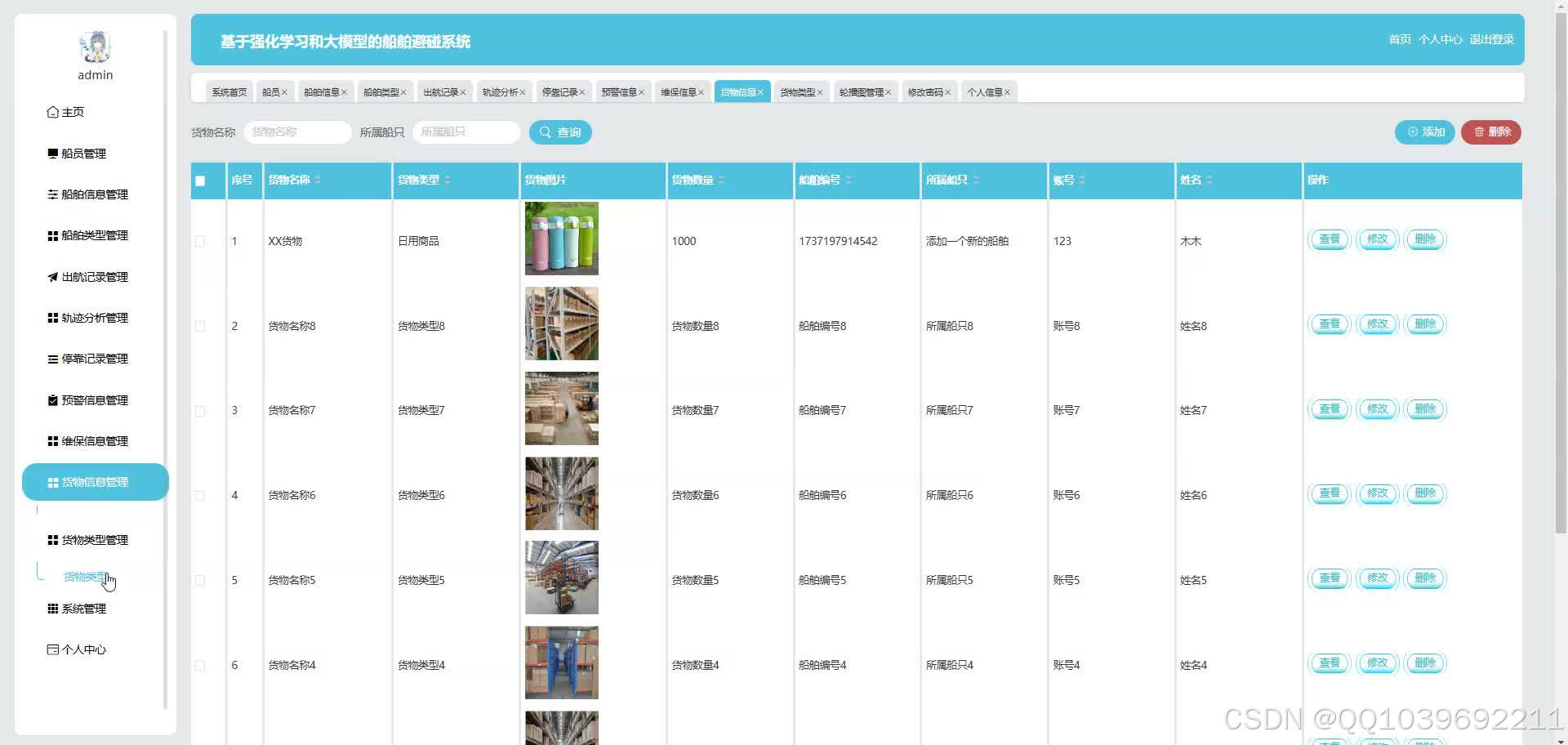Select the row checkbox for 货物名称5
This screenshot has width=1568, height=745.
(x=200, y=580)
